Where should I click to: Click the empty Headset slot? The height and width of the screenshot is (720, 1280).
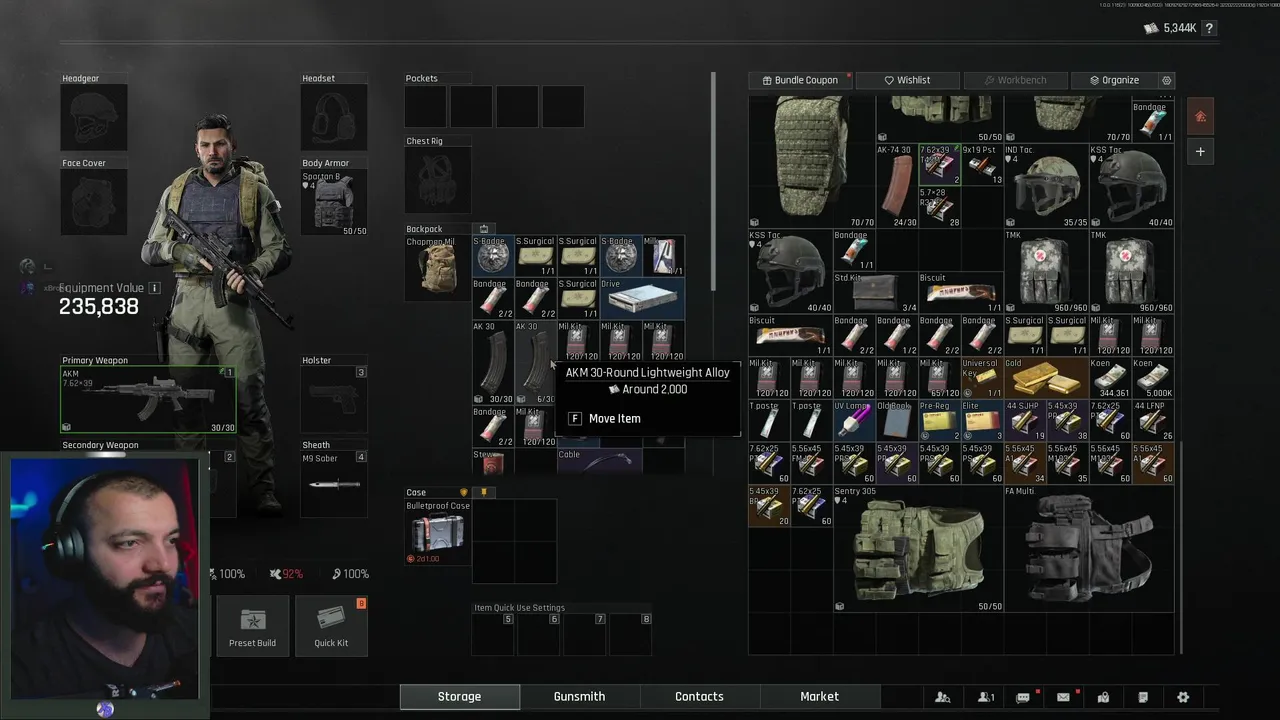[334, 118]
